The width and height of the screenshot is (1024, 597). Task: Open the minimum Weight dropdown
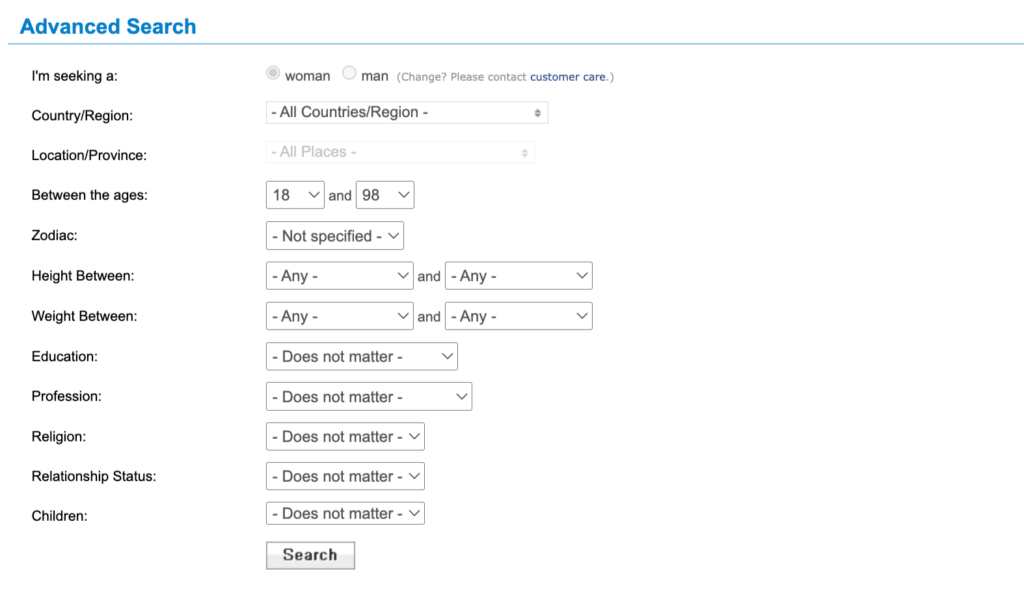(x=340, y=316)
